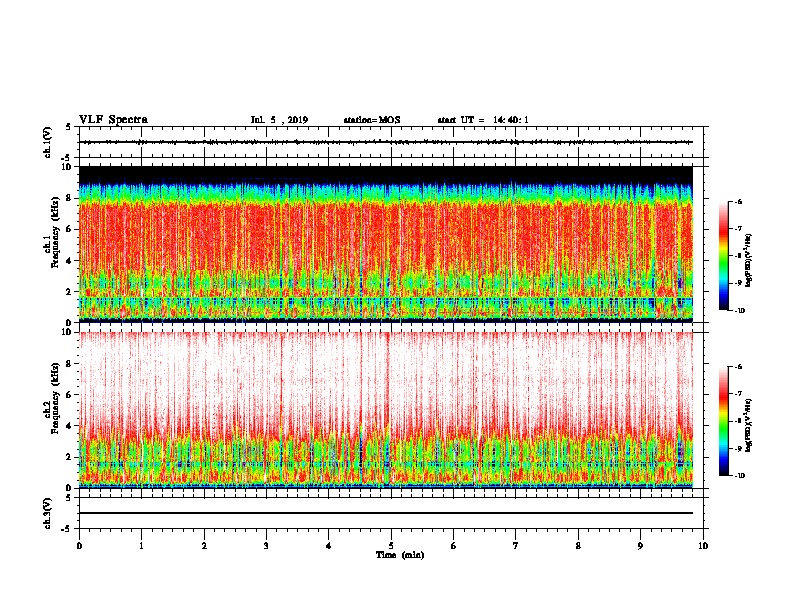Click the "ch.3(V)" waveform axis label
792x612 pixels.
coord(48,513)
